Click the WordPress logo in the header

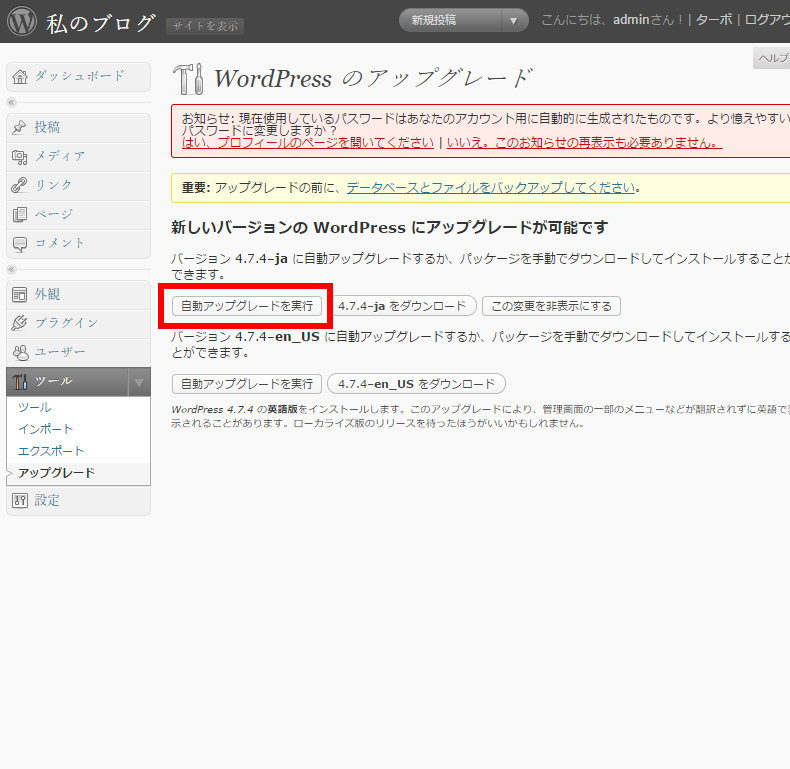(x=22, y=21)
